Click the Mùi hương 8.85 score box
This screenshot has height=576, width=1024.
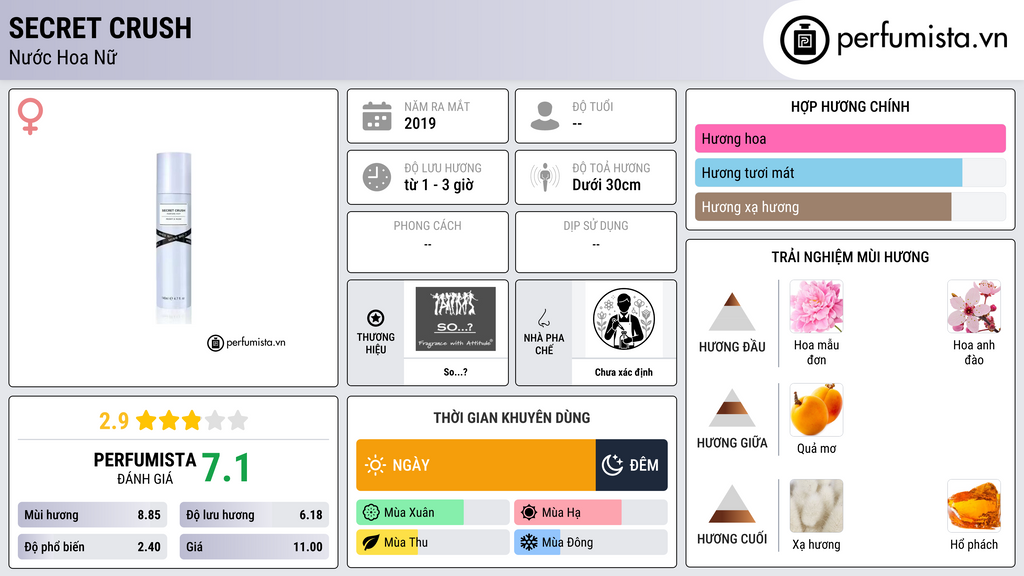[92, 515]
